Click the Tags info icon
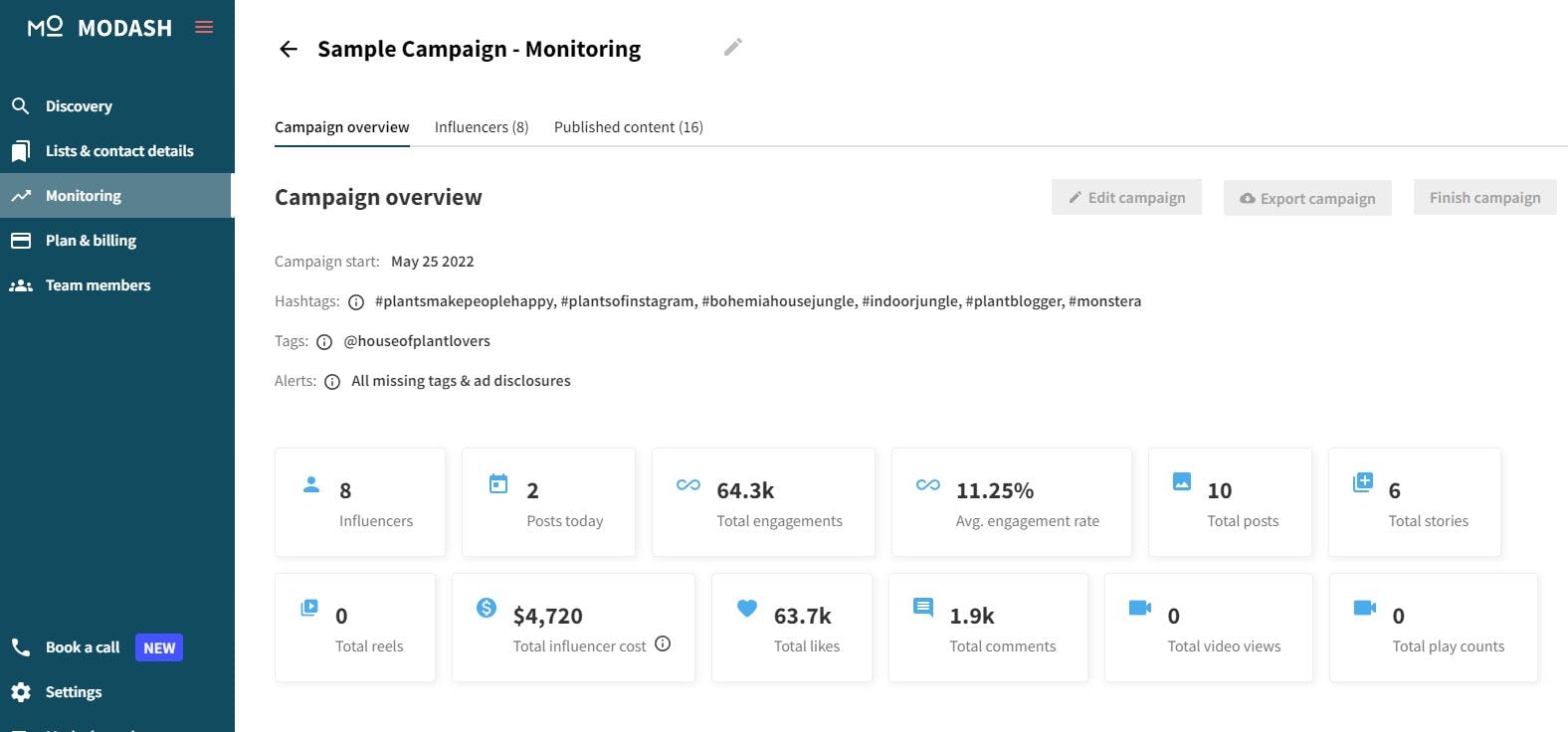 tap(324, 342)
